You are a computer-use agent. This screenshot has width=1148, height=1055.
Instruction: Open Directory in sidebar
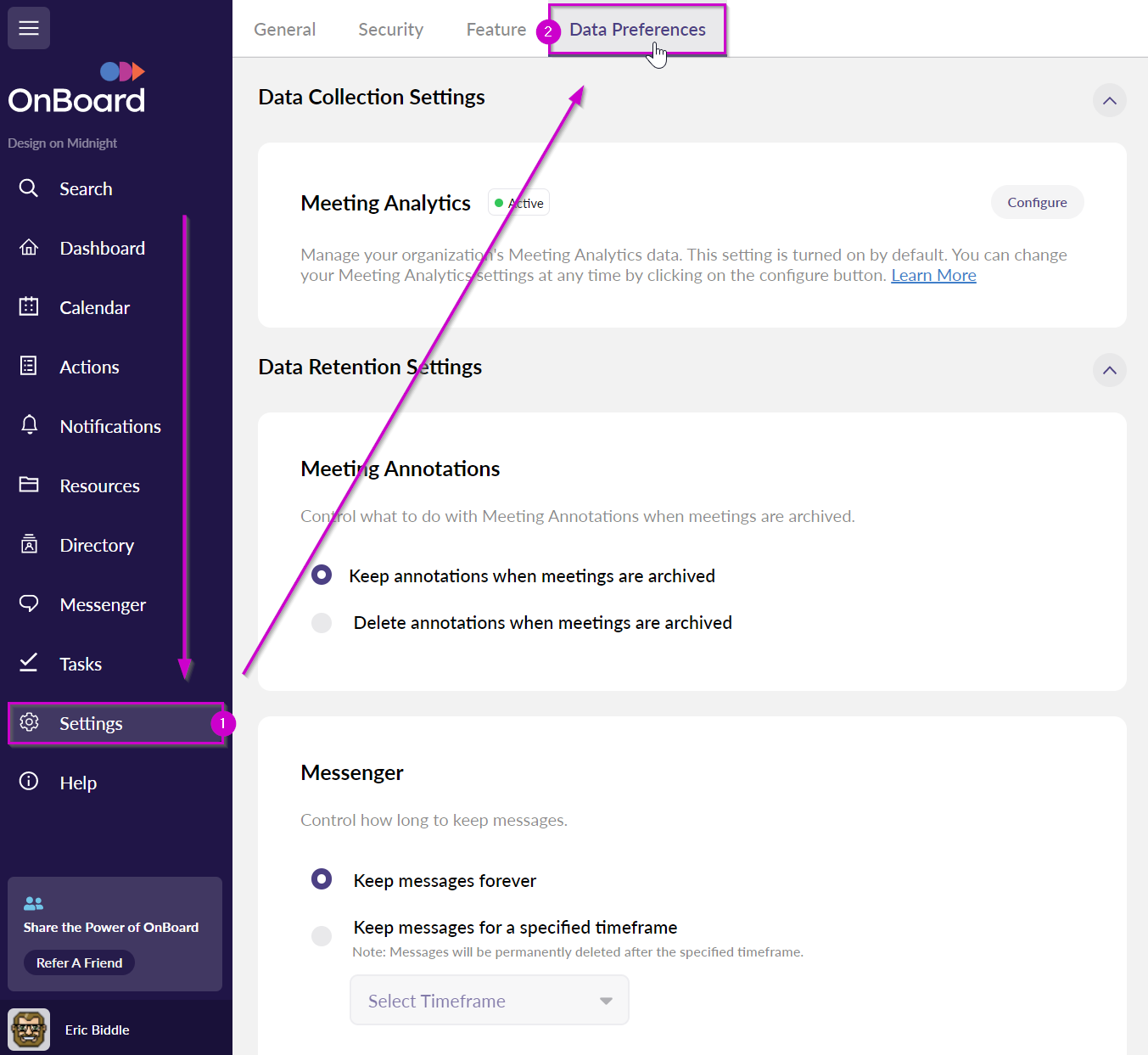[x=97, y=545]
